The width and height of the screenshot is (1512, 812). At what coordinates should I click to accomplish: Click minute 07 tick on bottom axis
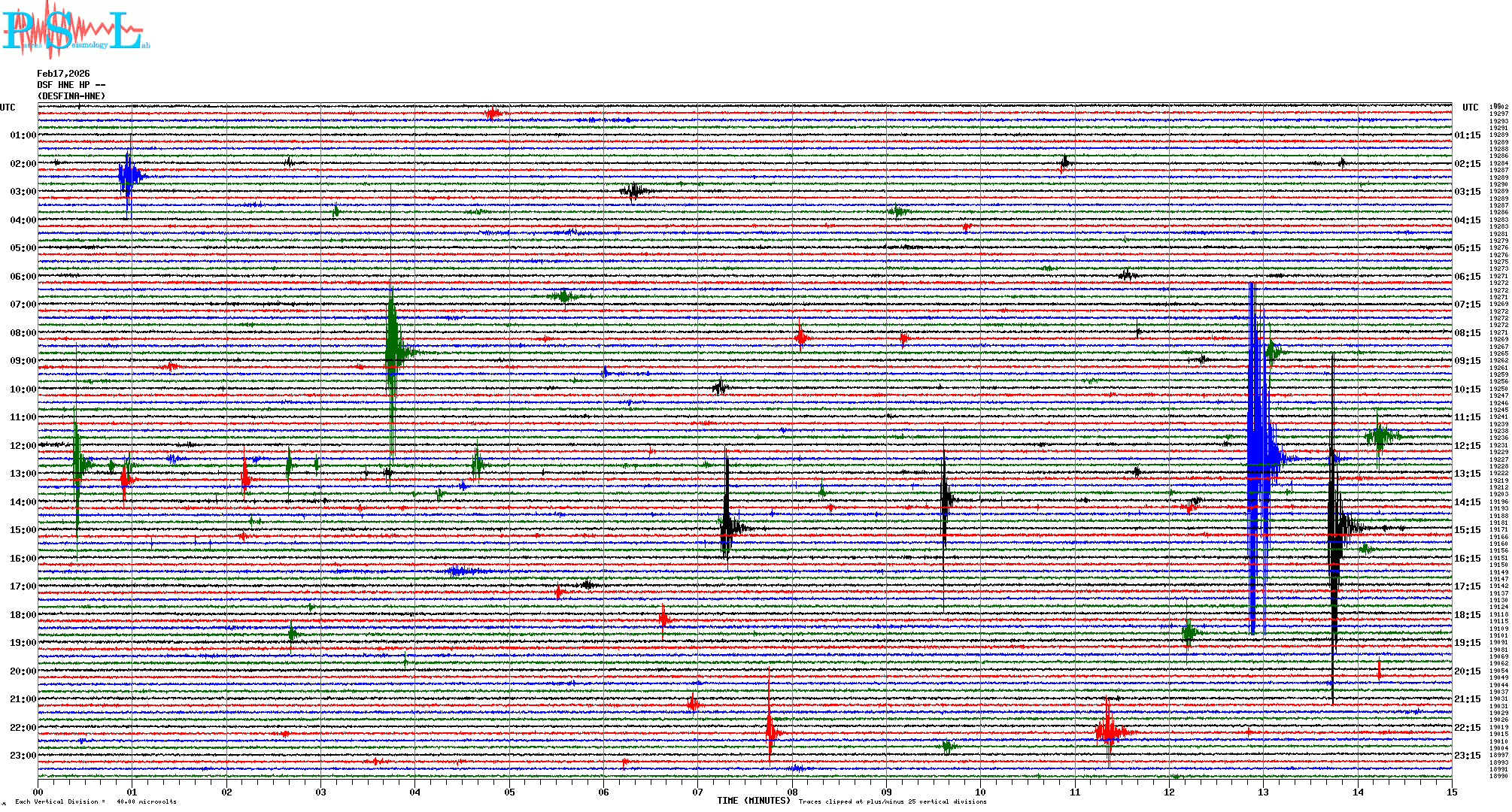point(697,792)
